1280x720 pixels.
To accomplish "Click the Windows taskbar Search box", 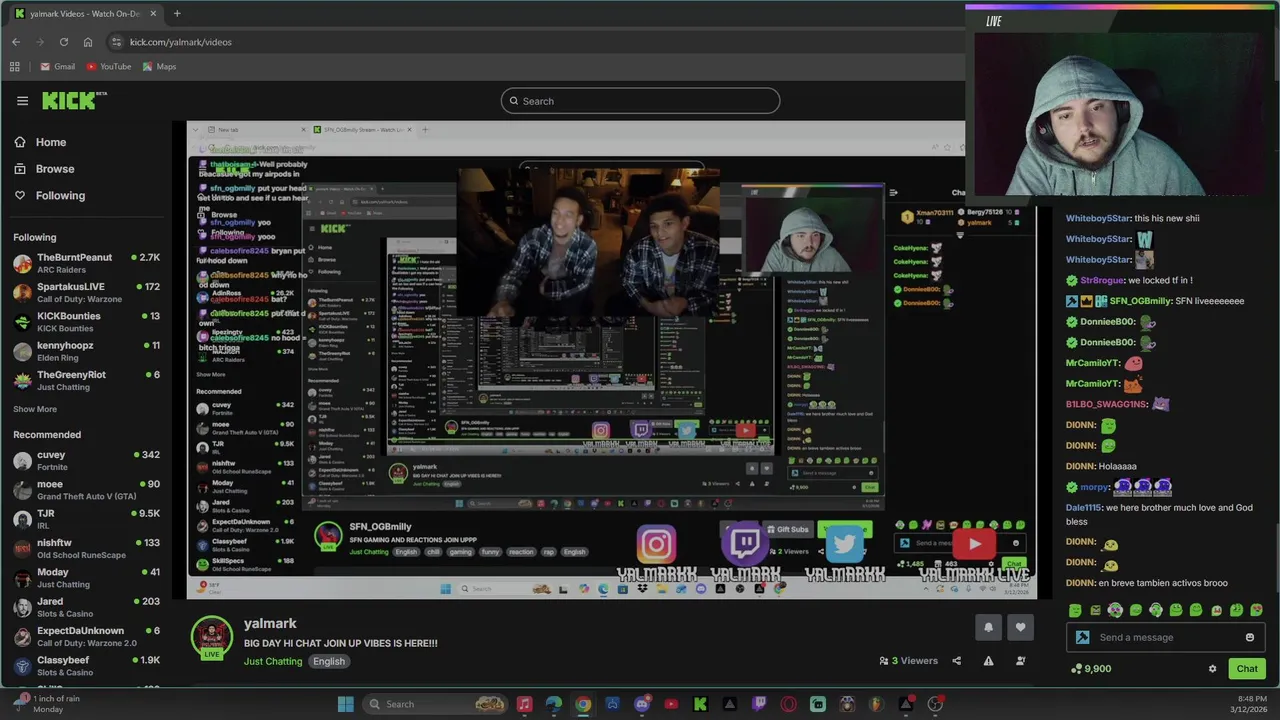I will pyautogui.click(x=436, y=704).
